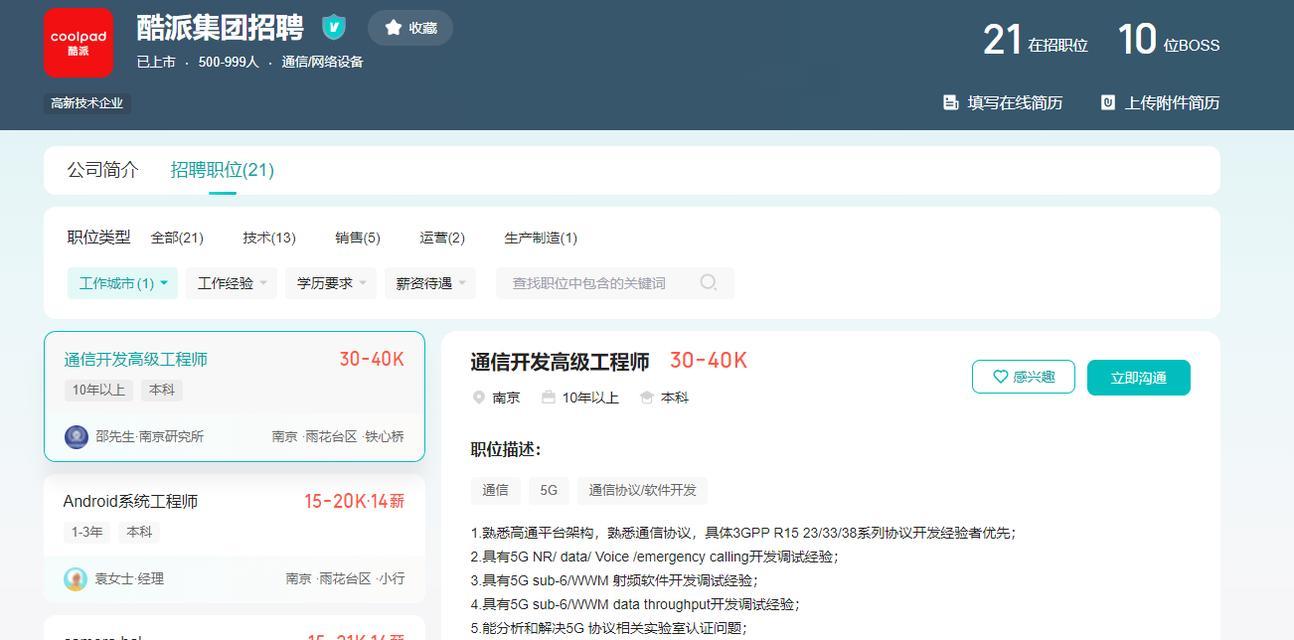Click the job keyword search field

click(x=615, y=283)
